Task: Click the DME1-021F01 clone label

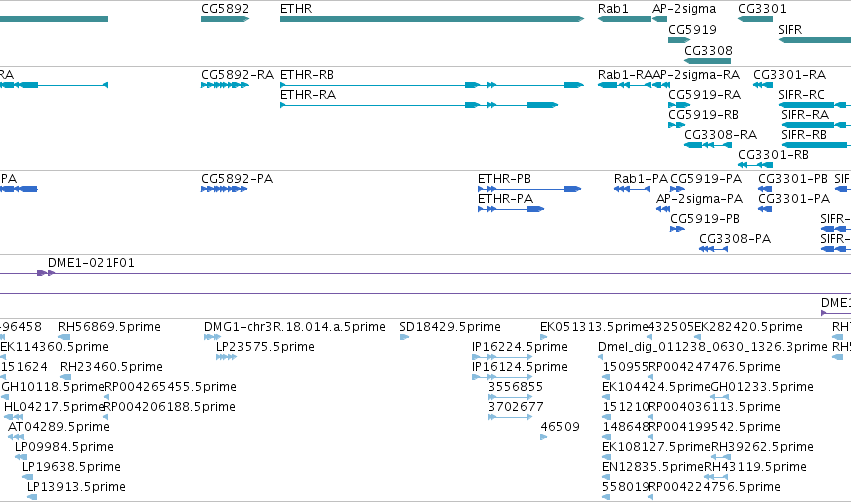Action: click(91, 263)
